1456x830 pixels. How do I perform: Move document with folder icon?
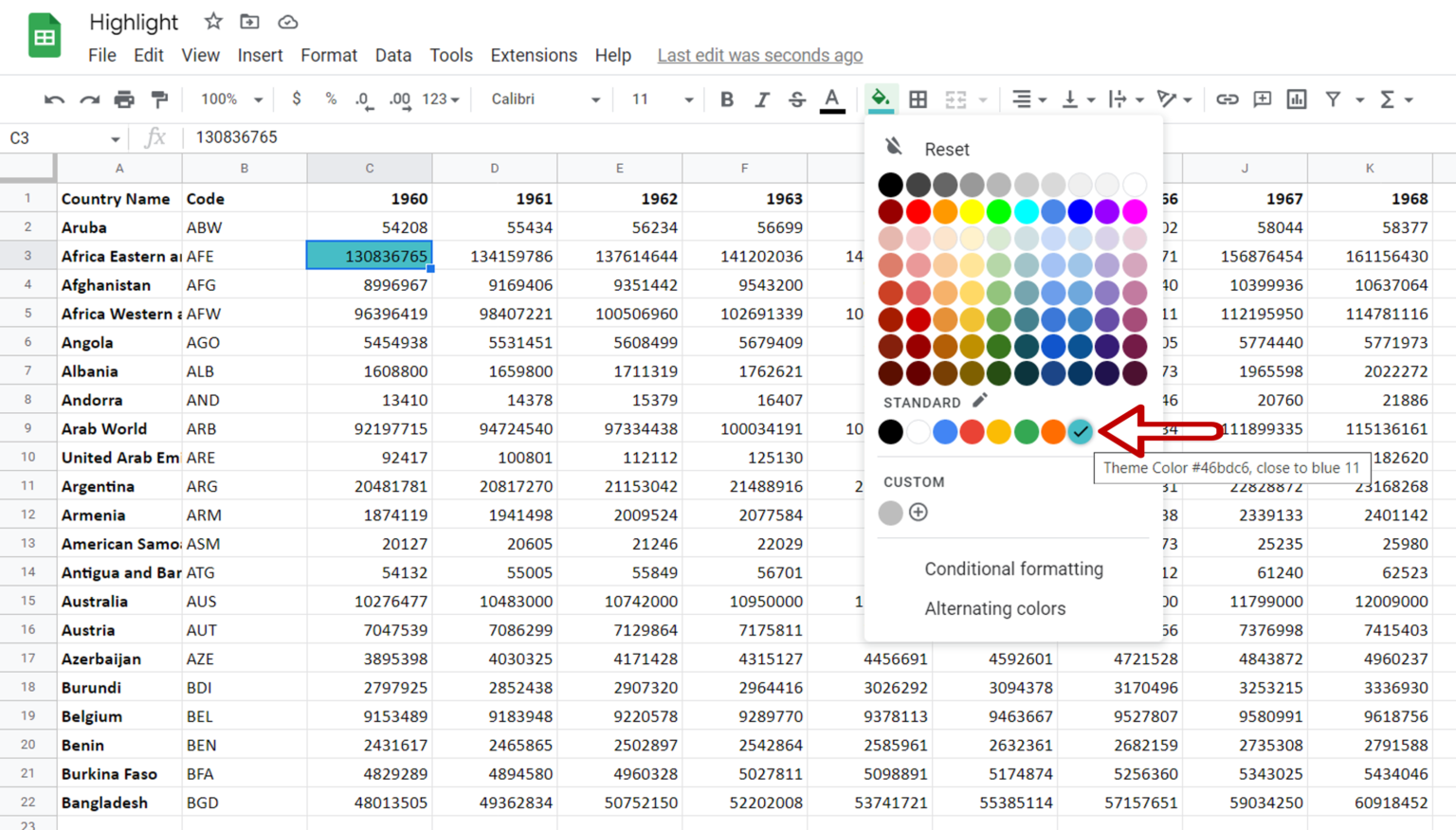[249, 21]
